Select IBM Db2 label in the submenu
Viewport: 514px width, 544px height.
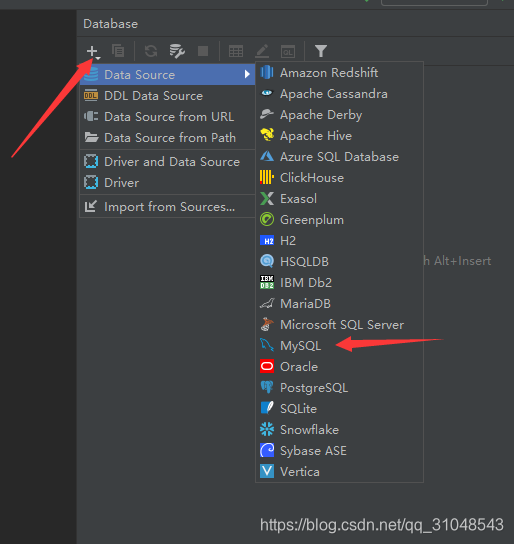[x=306, y=282]
